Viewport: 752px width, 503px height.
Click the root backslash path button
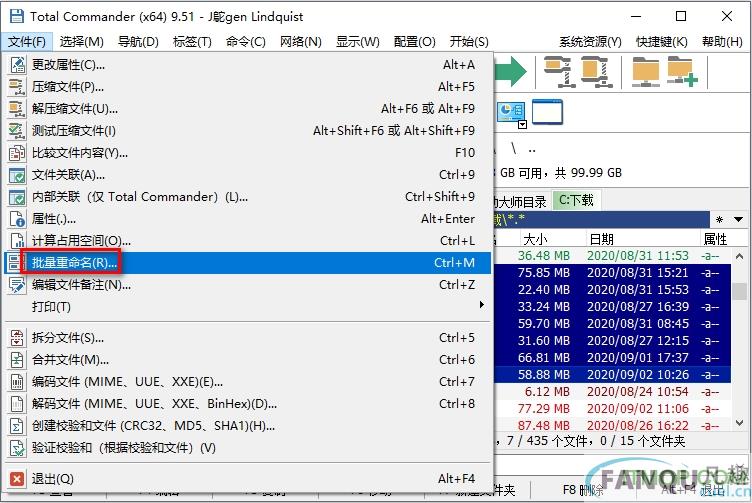(x=514, y=149)
